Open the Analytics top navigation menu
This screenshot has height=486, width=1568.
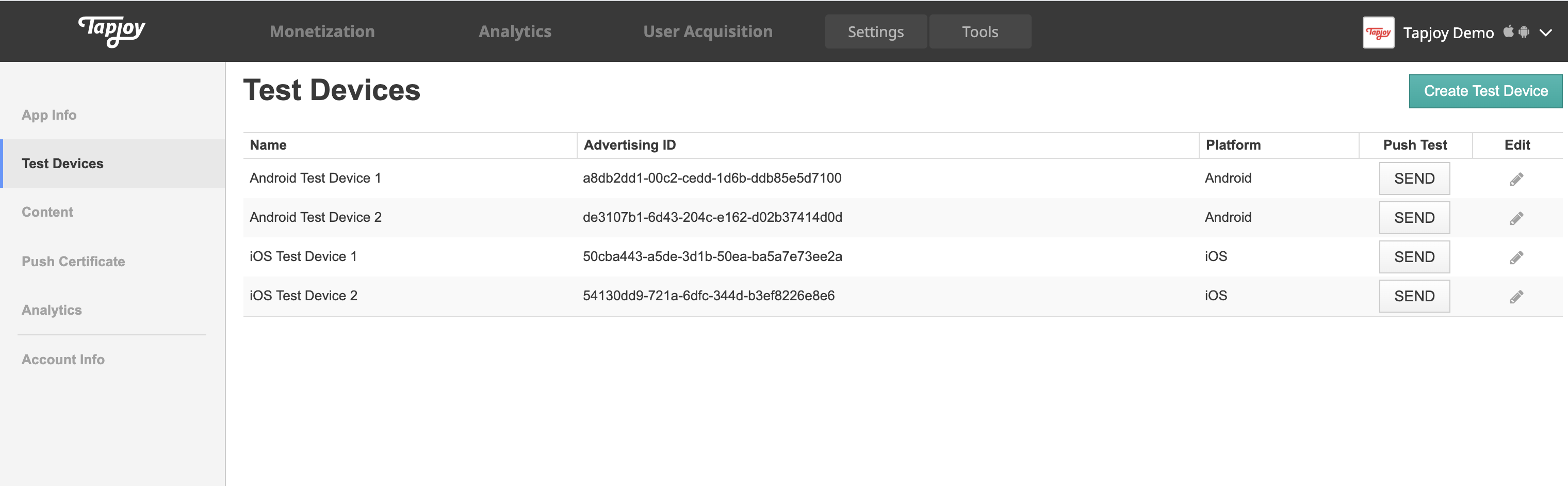click(x=514, y=31)
